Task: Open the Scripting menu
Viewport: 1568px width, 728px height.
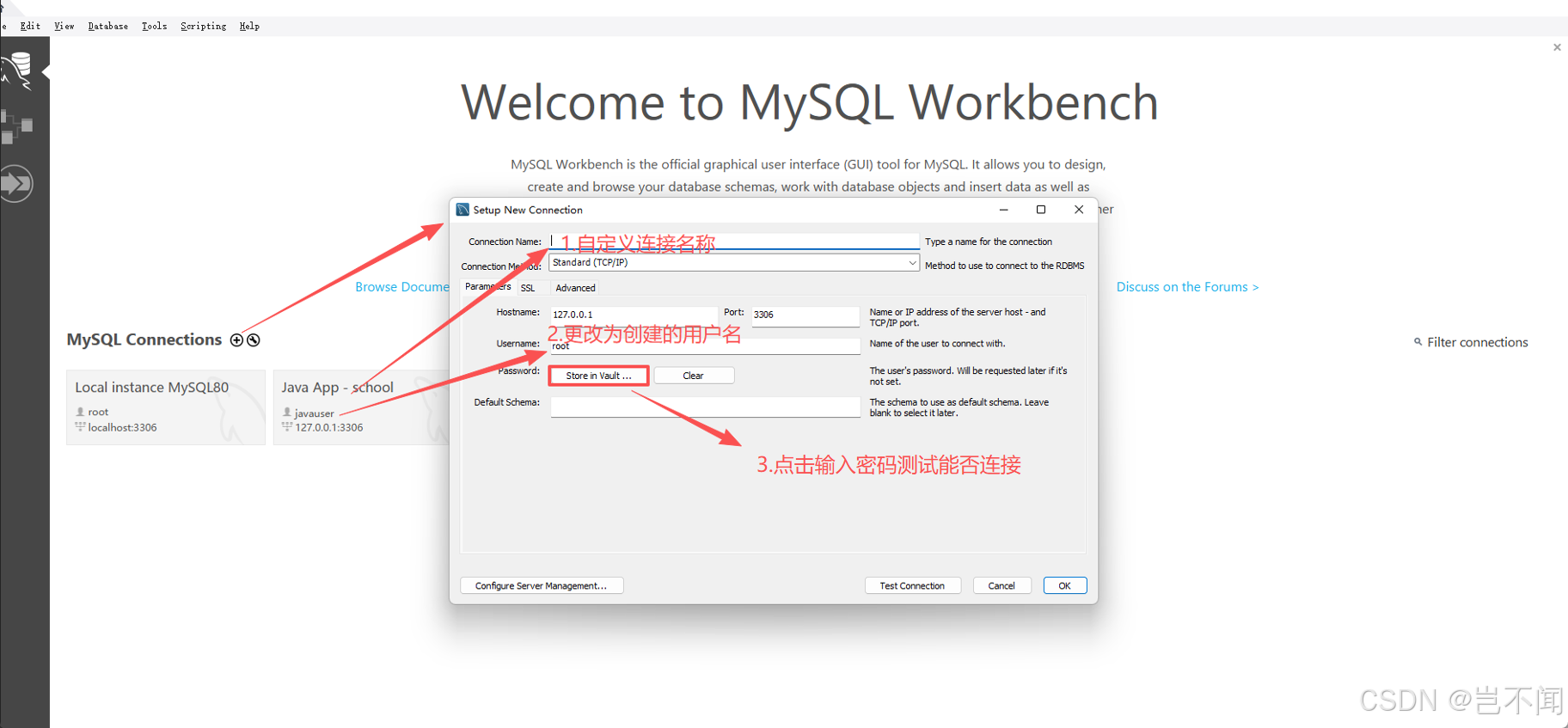Action: point(204,26)
